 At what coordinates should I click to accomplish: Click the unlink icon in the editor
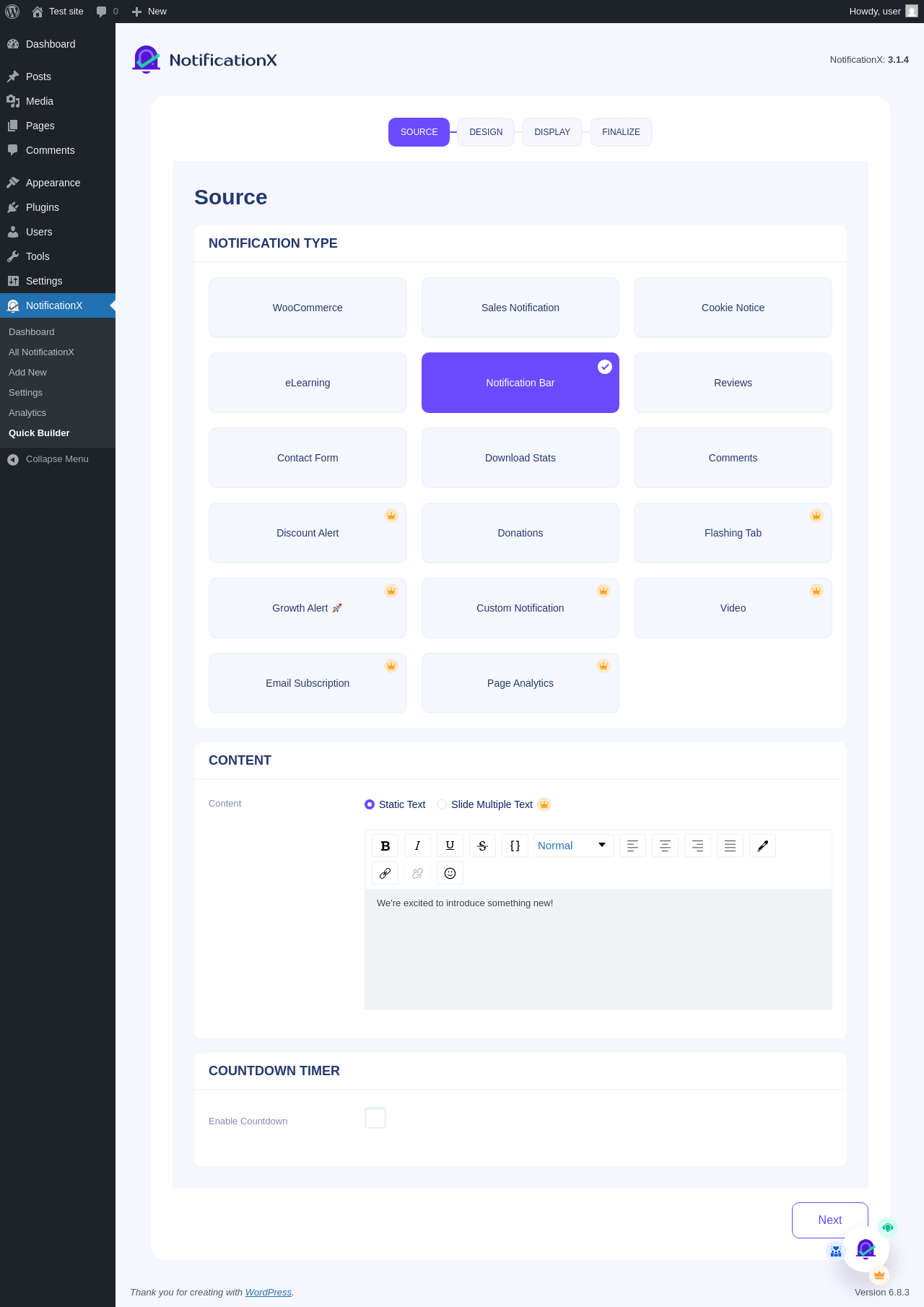pos(417,873)
